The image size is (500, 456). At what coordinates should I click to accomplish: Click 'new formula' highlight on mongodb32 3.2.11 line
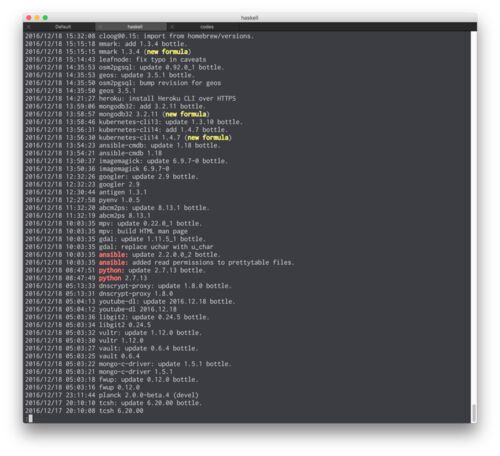pyautogui.click(x=186, y=114)
